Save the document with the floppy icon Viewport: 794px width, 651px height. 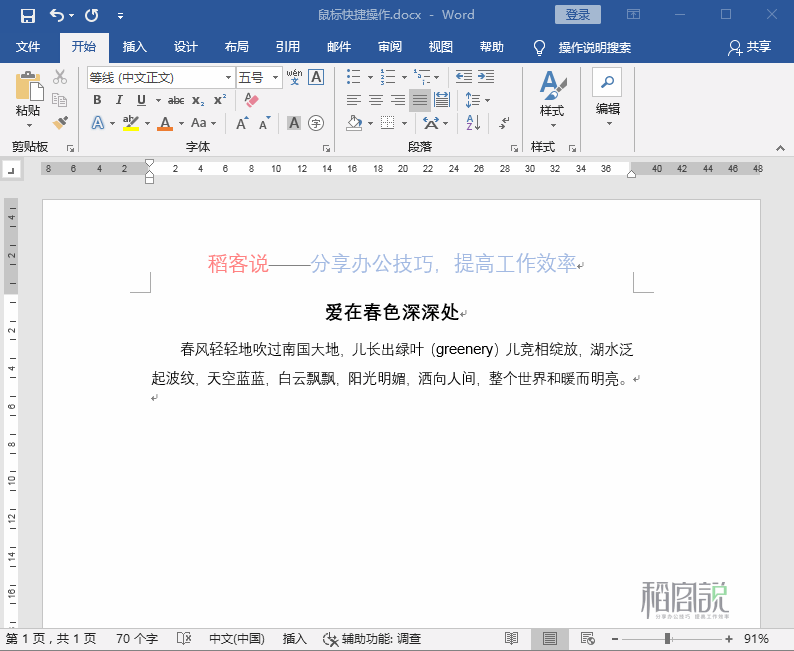point(27,16)
